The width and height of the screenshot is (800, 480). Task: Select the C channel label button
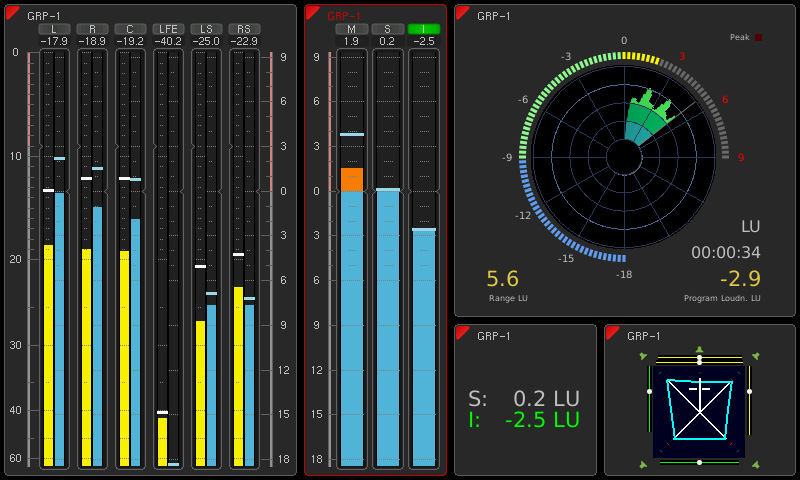click(x=130, y=29)
